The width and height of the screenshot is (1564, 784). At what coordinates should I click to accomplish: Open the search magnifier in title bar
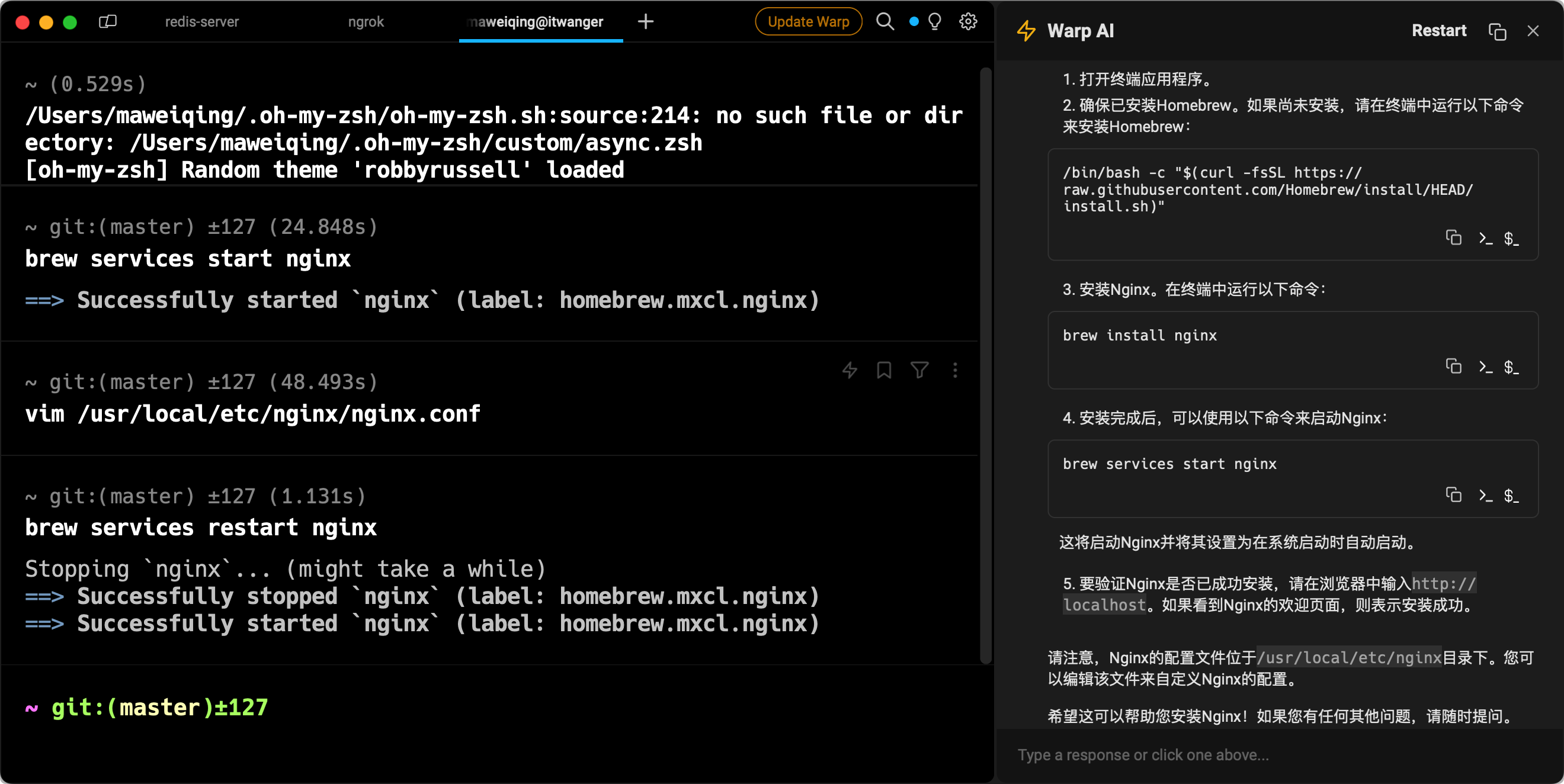(884, 22)
